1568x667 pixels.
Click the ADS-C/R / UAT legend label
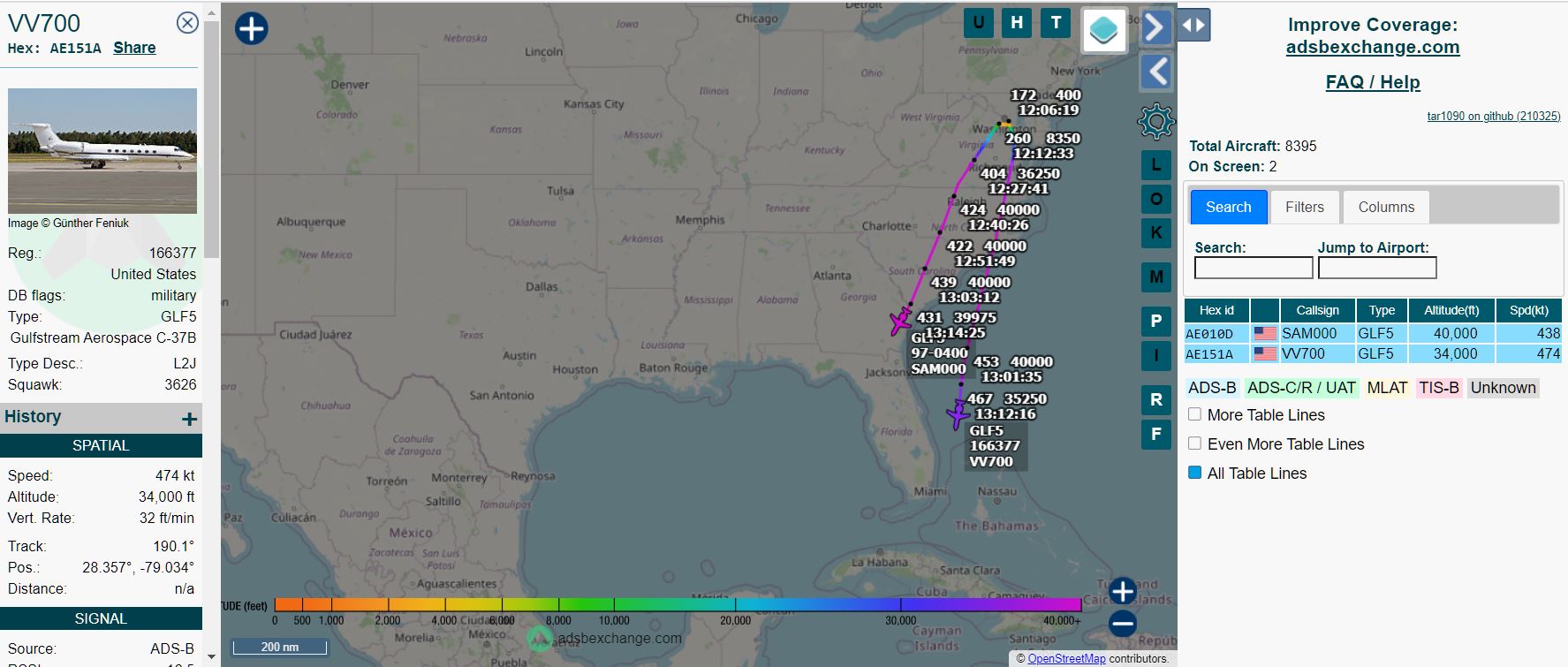click(x=1301, y=388)
